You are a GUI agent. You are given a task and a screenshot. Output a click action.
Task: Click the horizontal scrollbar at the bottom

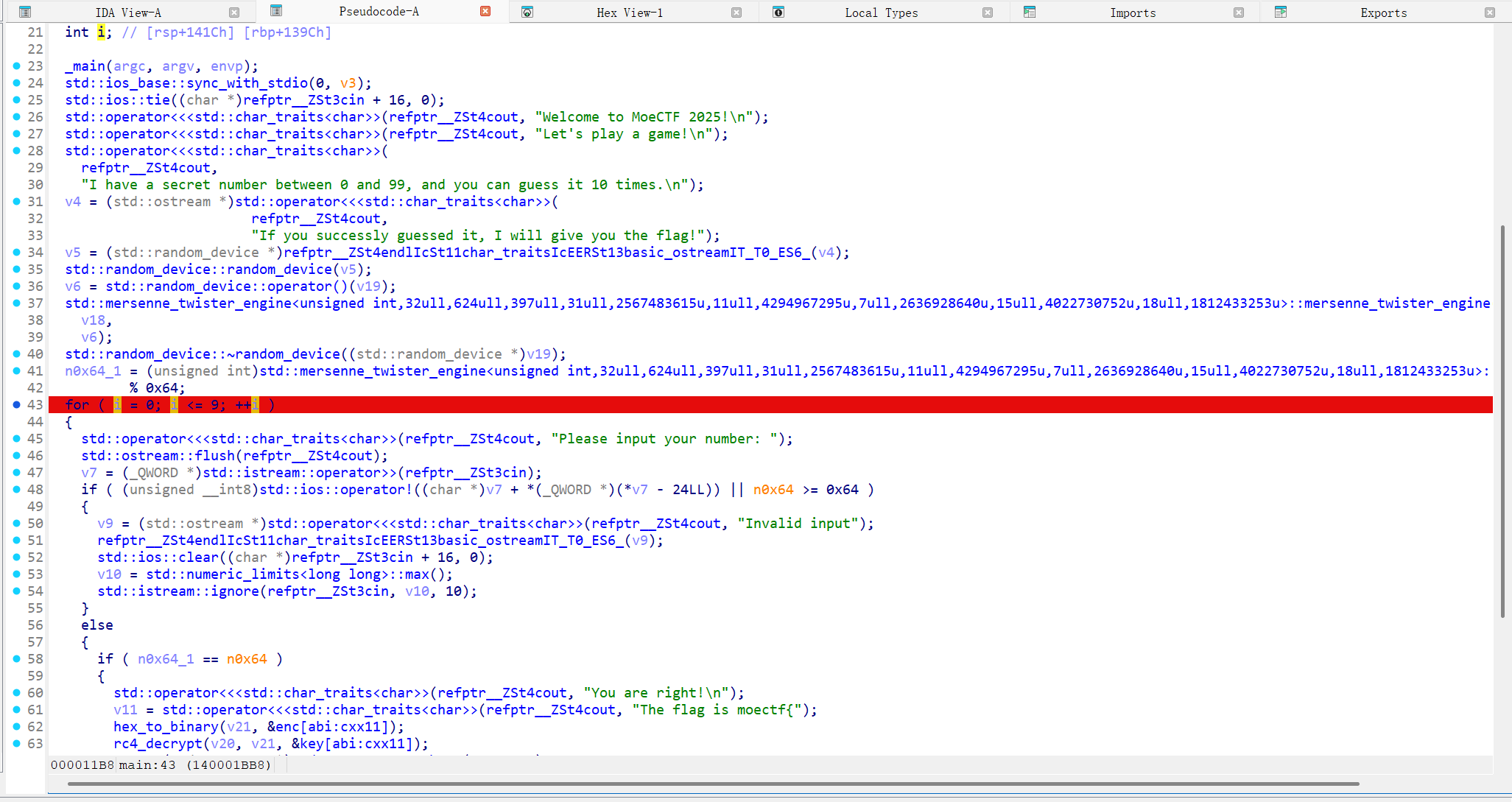(713, 784)
